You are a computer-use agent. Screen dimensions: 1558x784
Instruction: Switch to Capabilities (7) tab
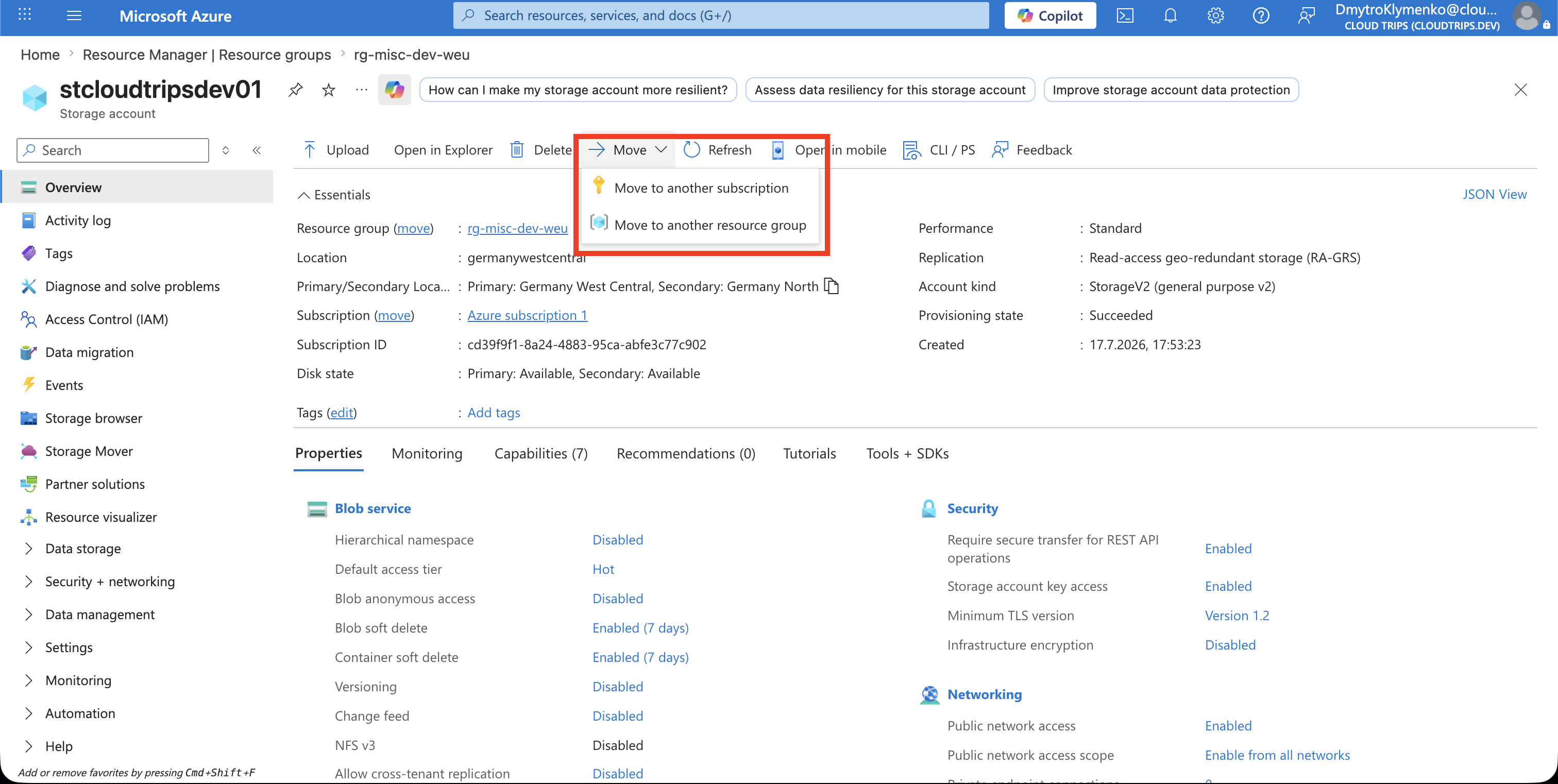pos(540,453)
